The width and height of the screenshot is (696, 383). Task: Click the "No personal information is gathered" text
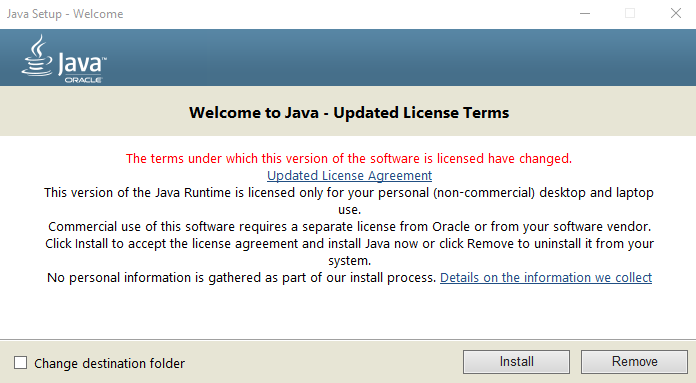tap(241, 278)
